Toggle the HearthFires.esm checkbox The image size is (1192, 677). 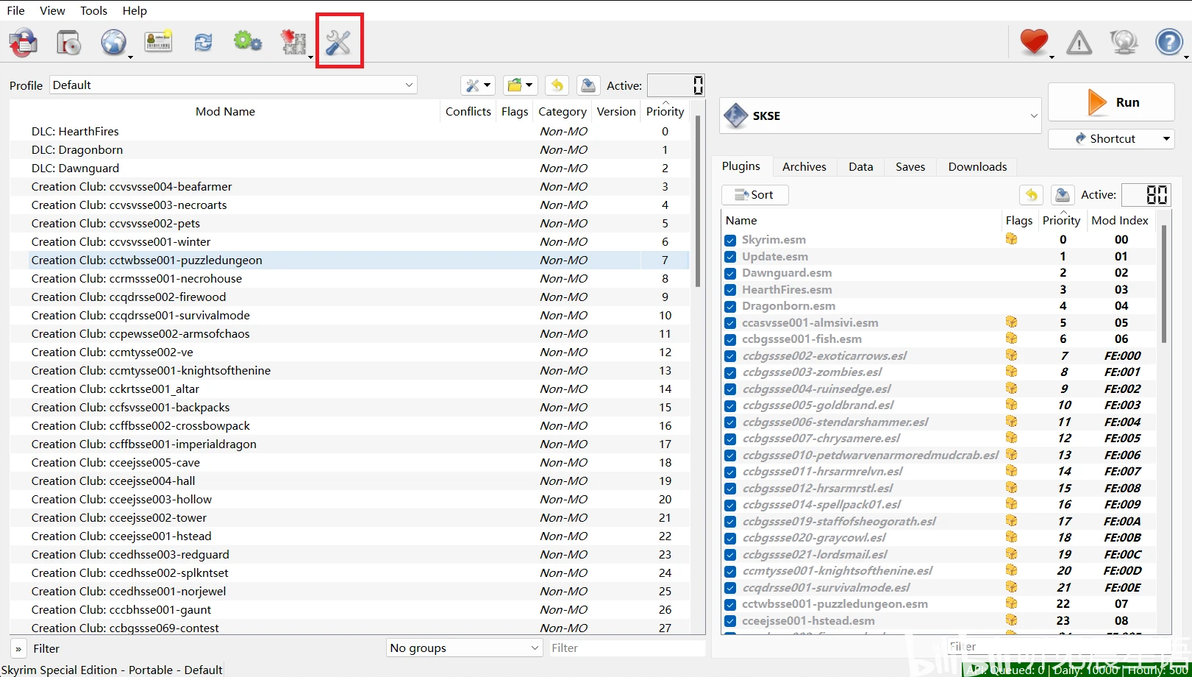[731, 289]
